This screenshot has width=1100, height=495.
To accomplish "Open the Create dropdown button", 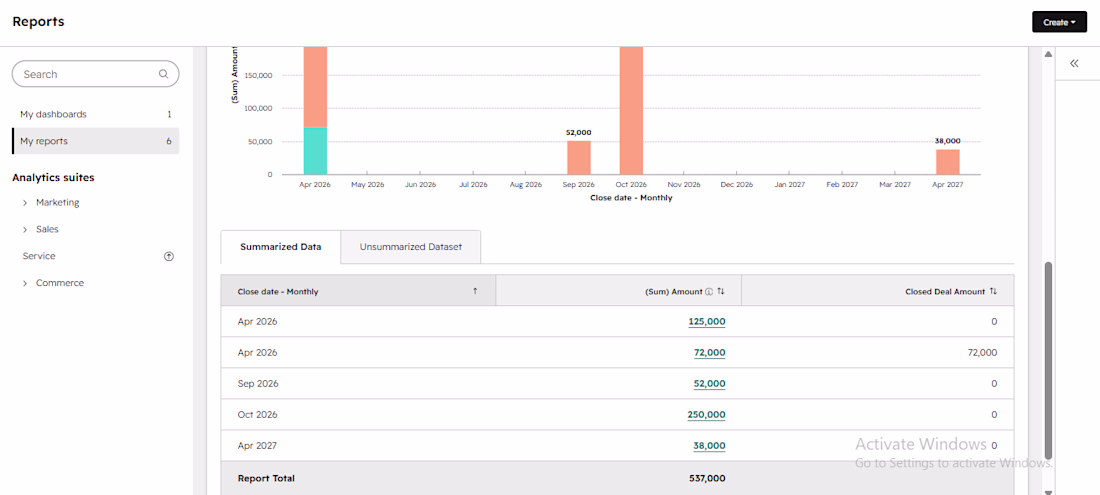I will (1059, 22).
